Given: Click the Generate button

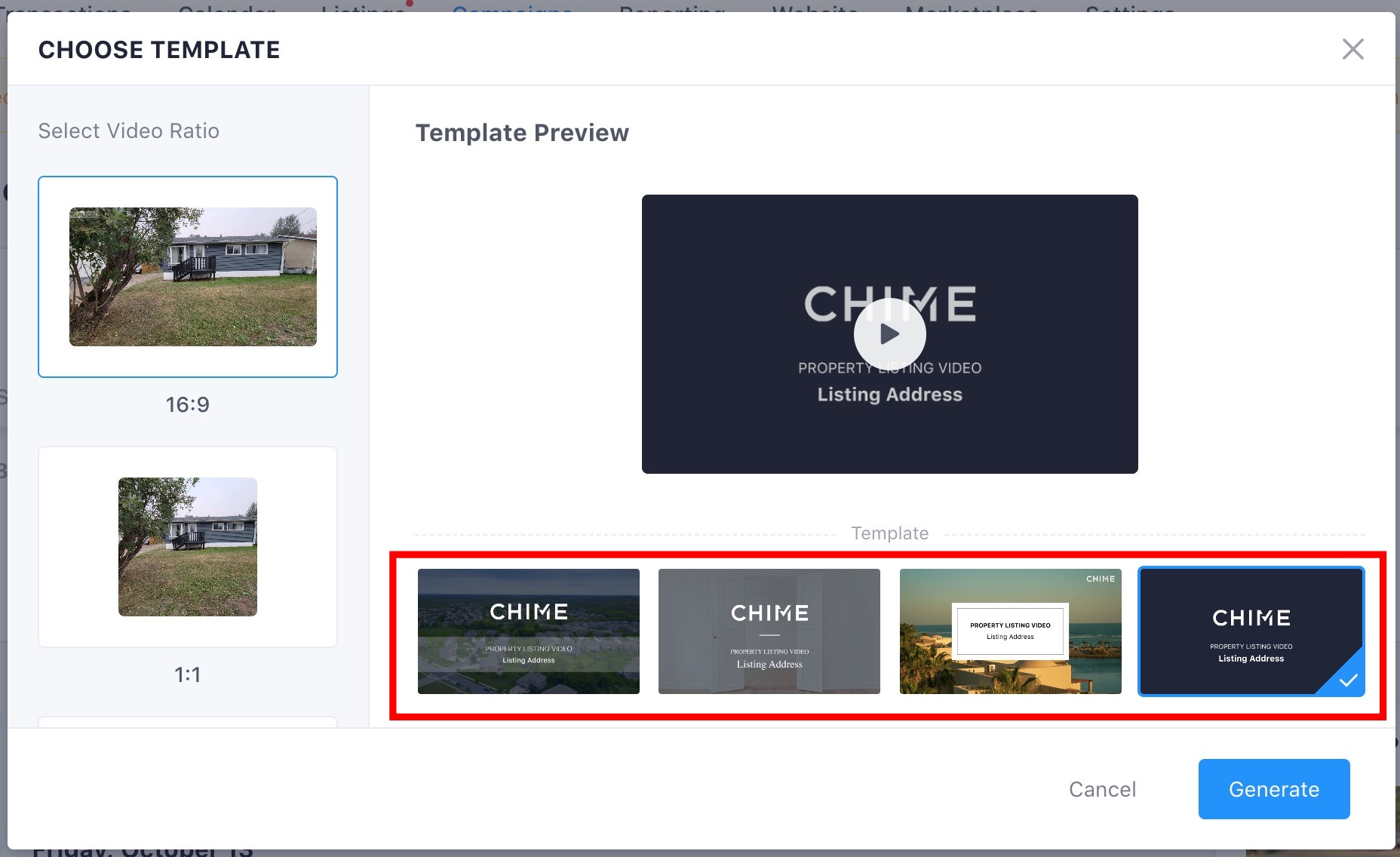Looking at the screenshot, I should (1274, 789).
